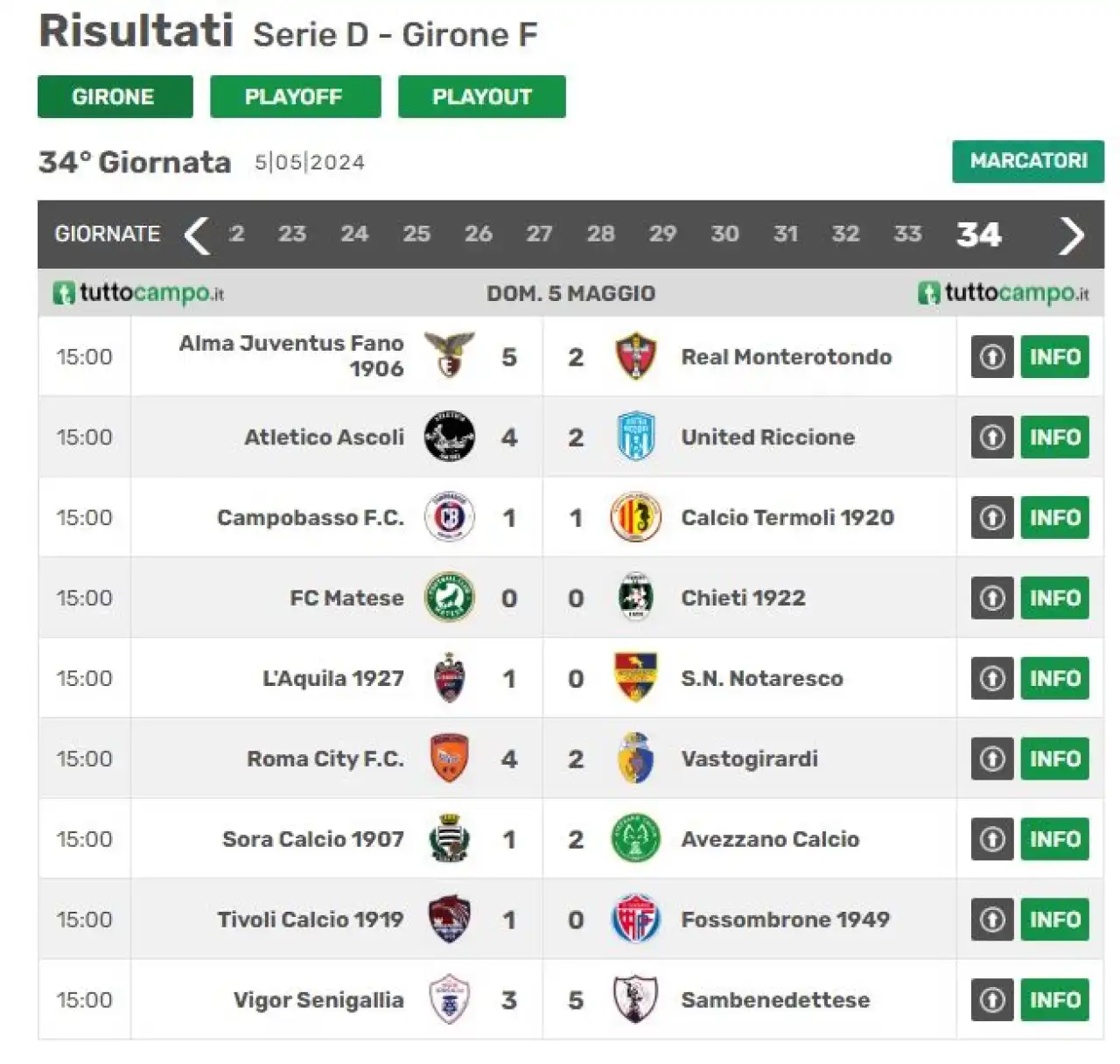1120x1064 pixels.
Task: Click round arrow icon in L'Aquila 1927 row
Action: pos(992,678)
